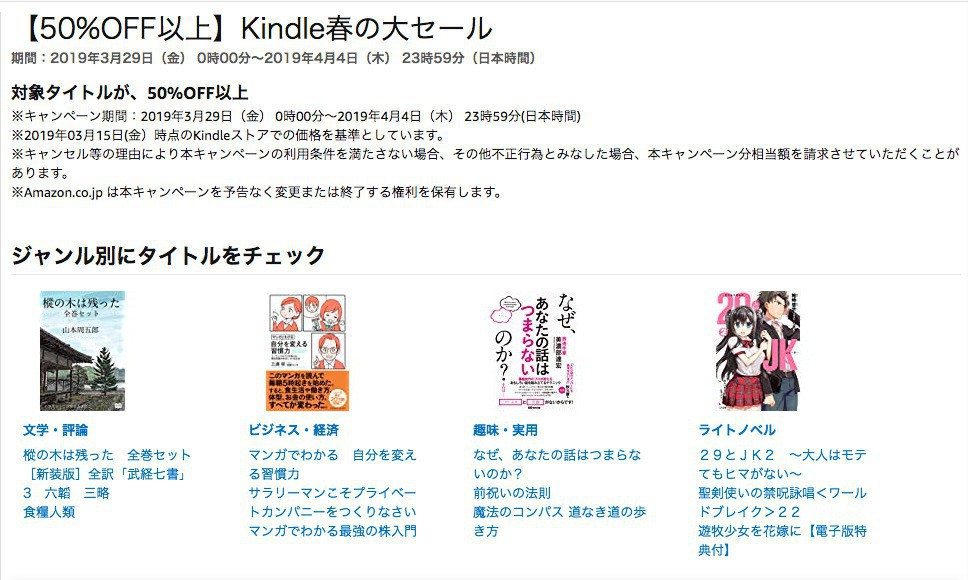
Task: Select サラリーマンこそプライベートカンパニー title link
Action: (x=333, y=502)
